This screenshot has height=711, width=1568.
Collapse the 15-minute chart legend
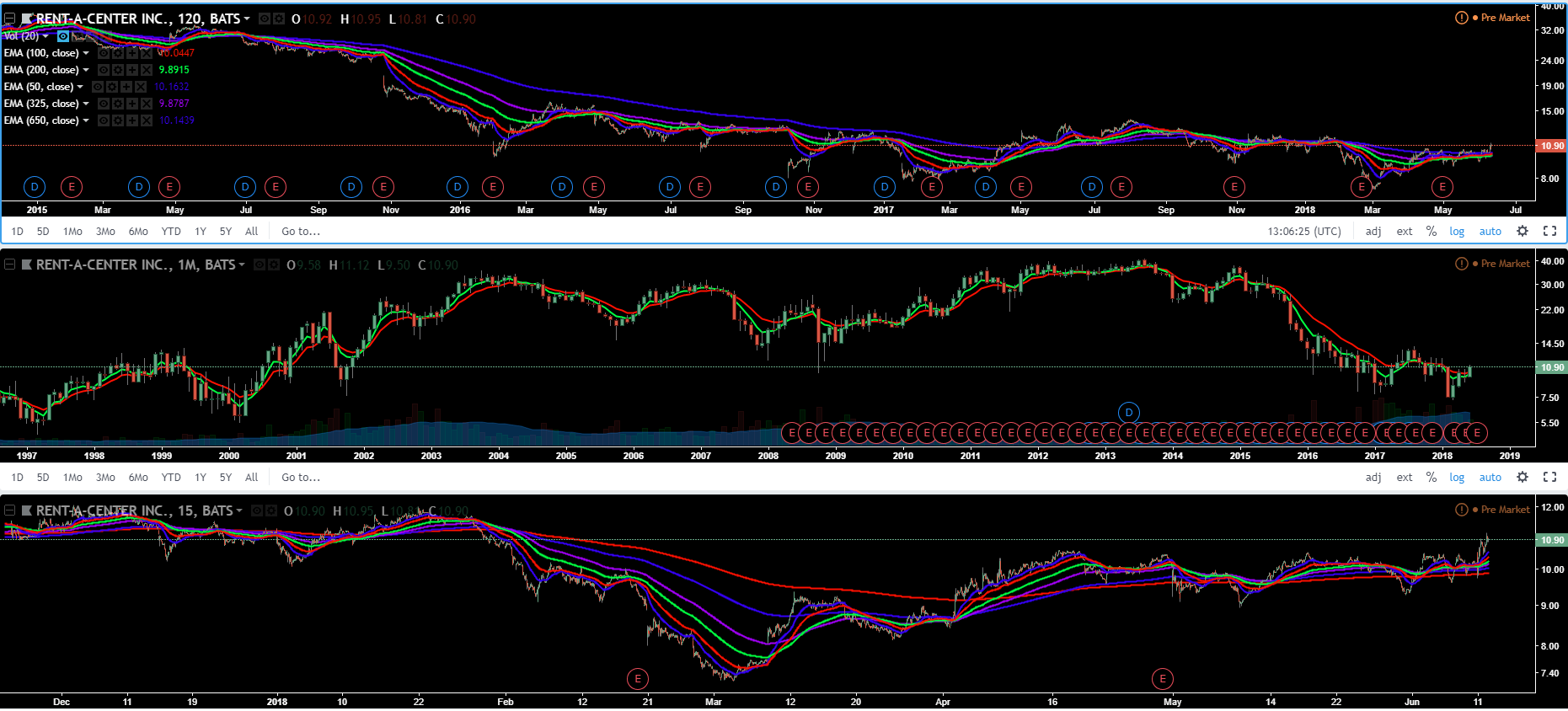pyautogui.click(x=10, y=511)
